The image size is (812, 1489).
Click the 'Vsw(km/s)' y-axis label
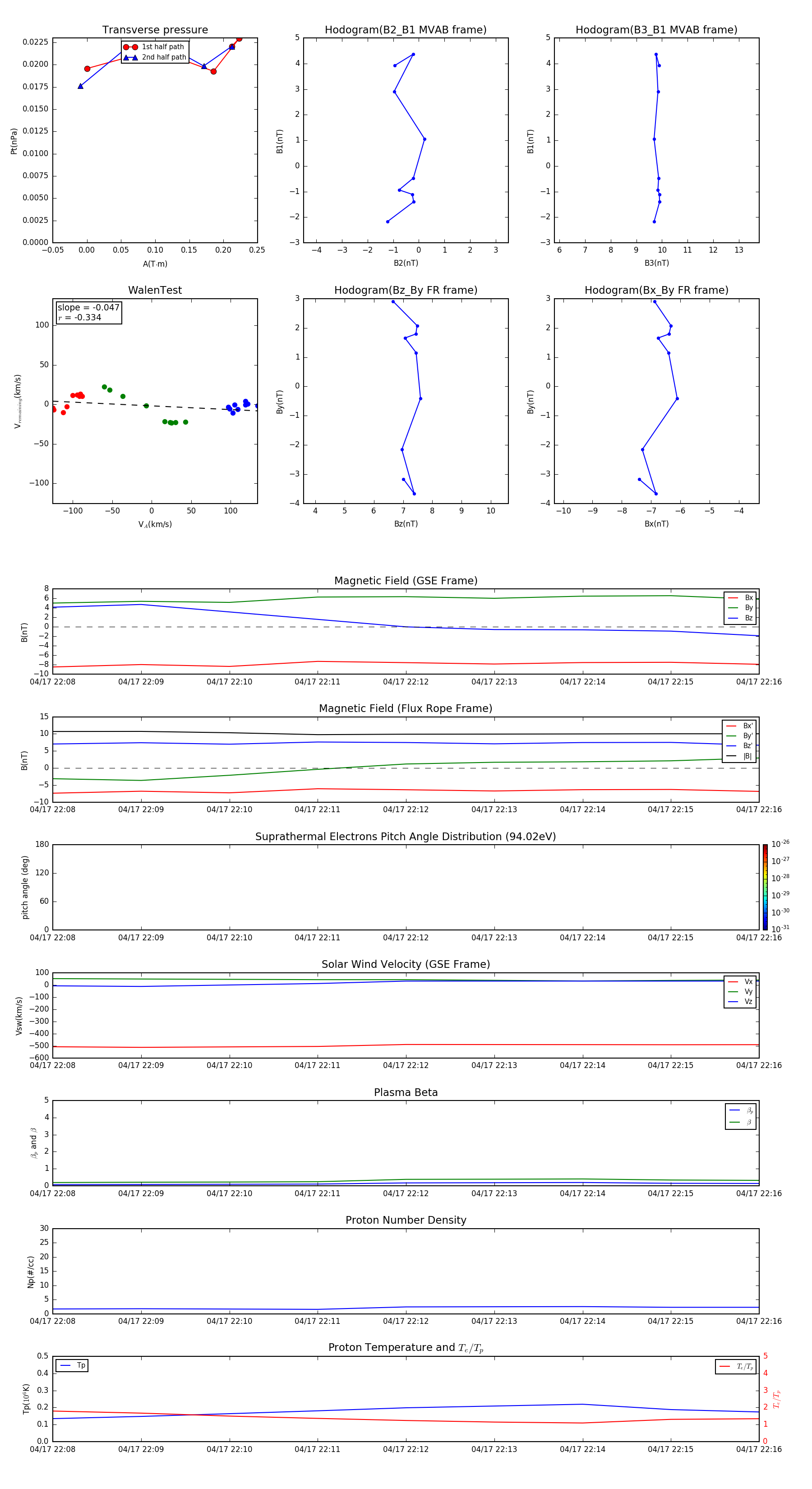[x=19, y=1015]
